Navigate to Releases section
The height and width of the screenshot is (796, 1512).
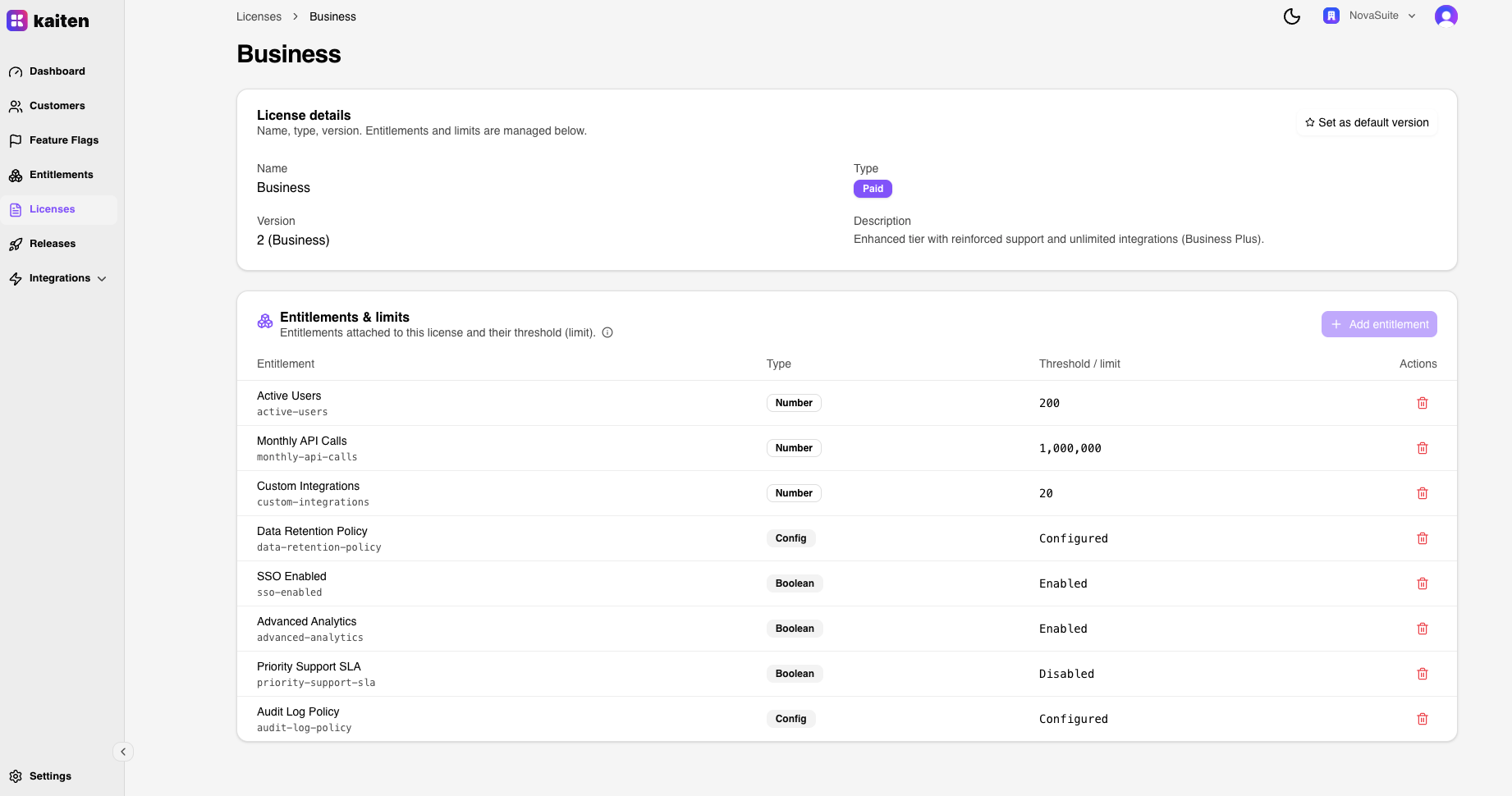[x=52, y=244]
